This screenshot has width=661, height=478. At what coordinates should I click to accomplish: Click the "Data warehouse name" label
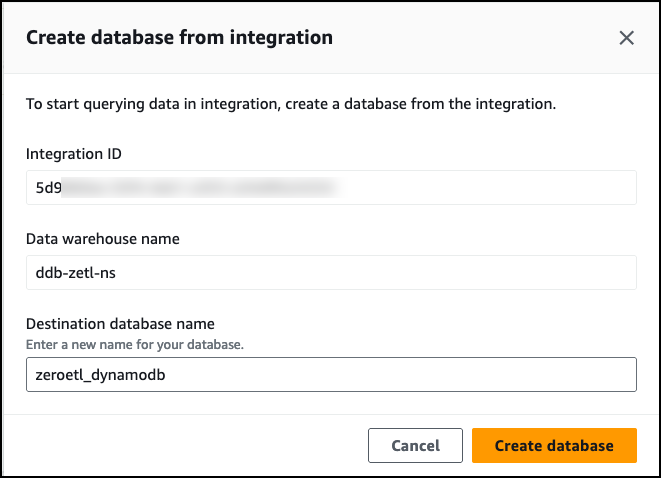point(104,239)
